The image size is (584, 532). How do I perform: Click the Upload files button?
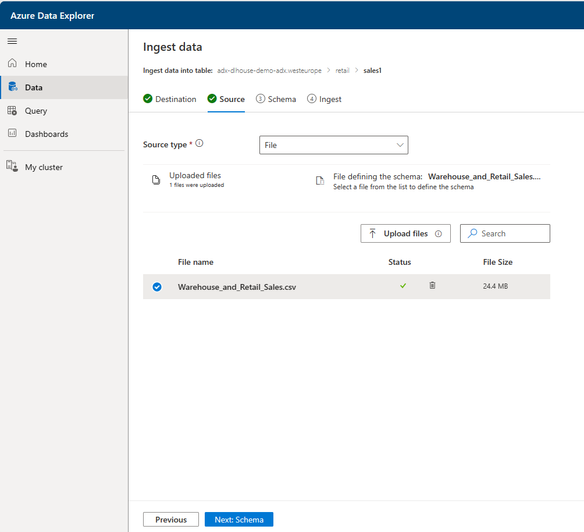click(x=405, y=234)
